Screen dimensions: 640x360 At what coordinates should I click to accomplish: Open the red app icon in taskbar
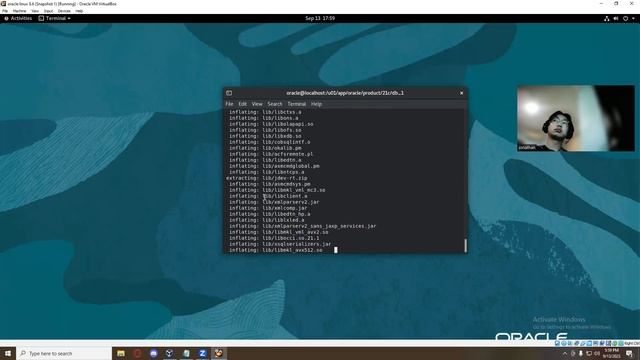tap(137, 353)
